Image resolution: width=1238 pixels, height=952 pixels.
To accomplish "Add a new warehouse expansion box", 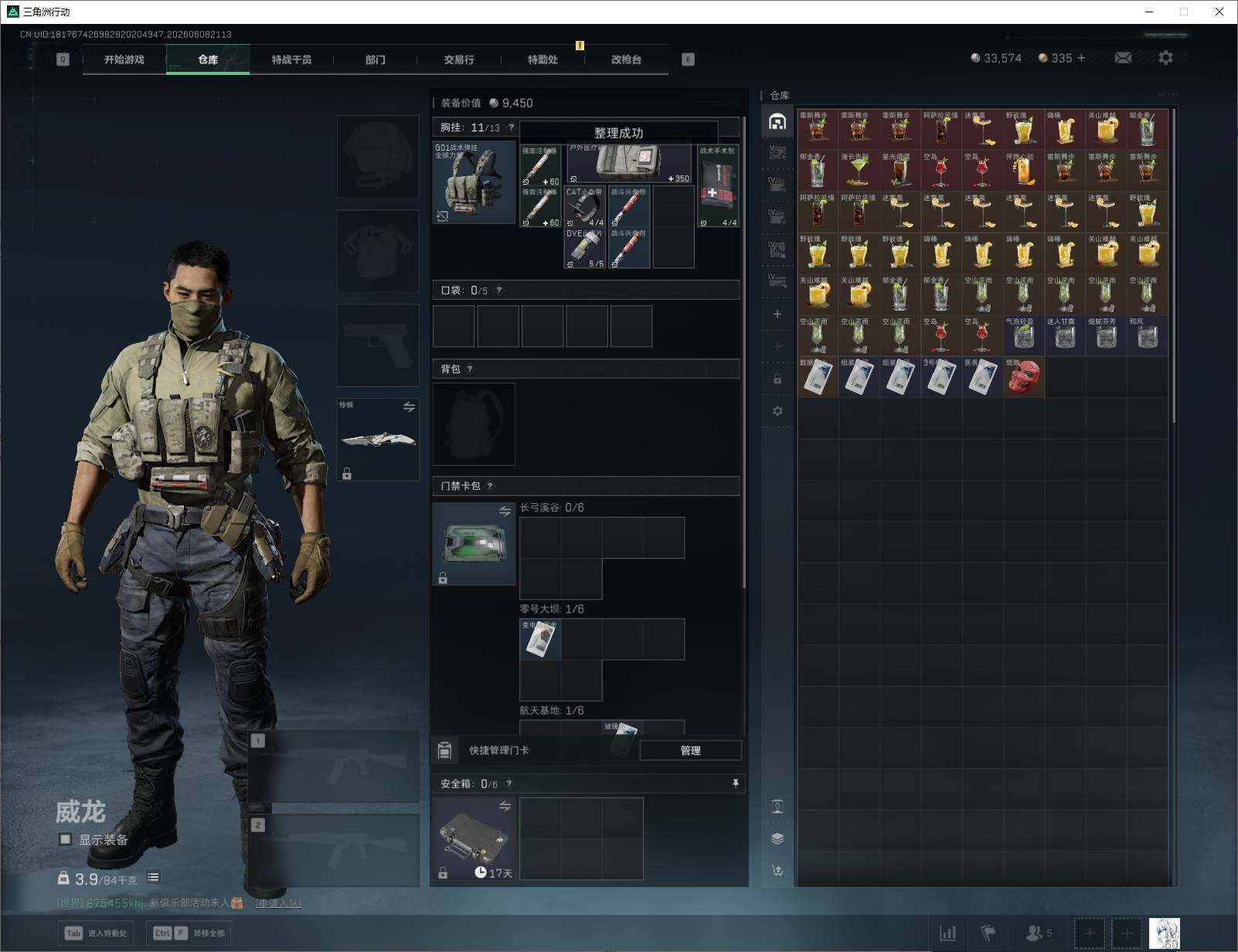I will coord(777,314).
